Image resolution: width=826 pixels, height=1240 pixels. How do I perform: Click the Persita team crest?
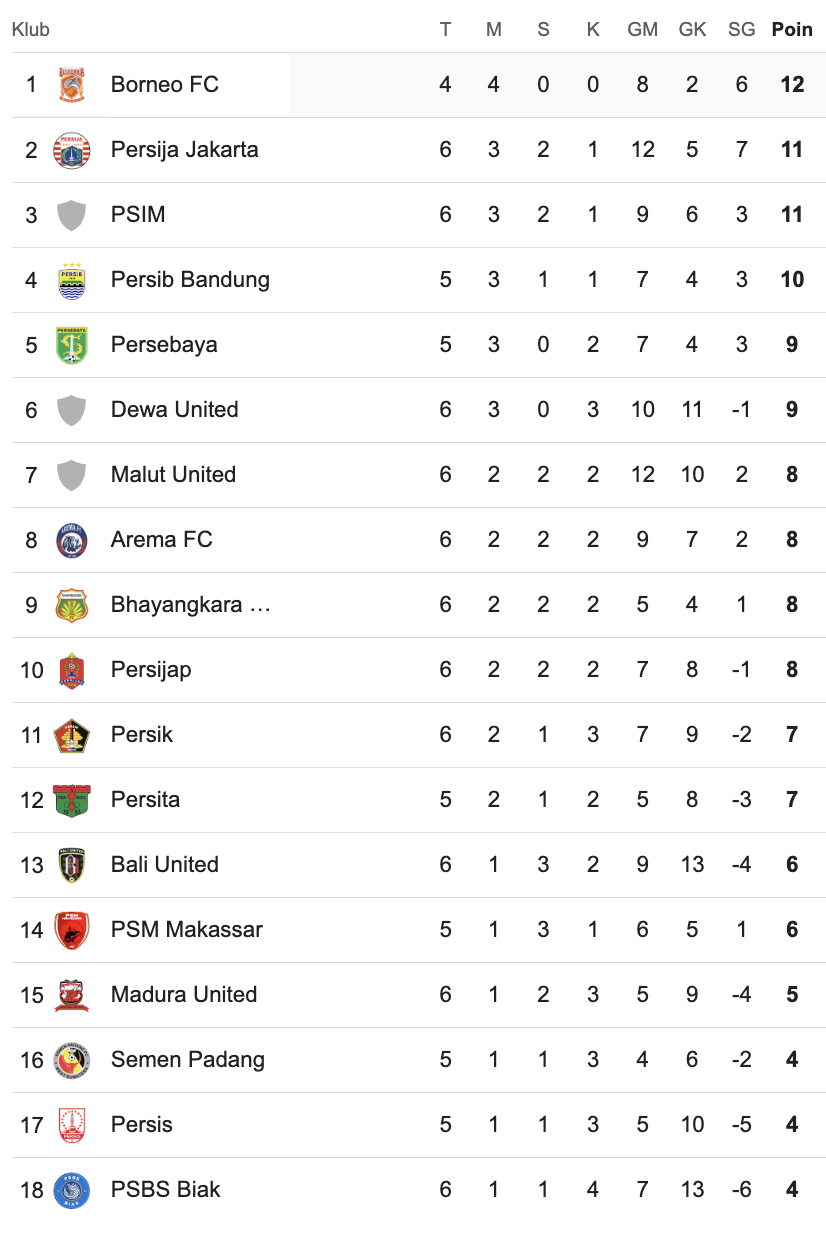pos(72,800)
